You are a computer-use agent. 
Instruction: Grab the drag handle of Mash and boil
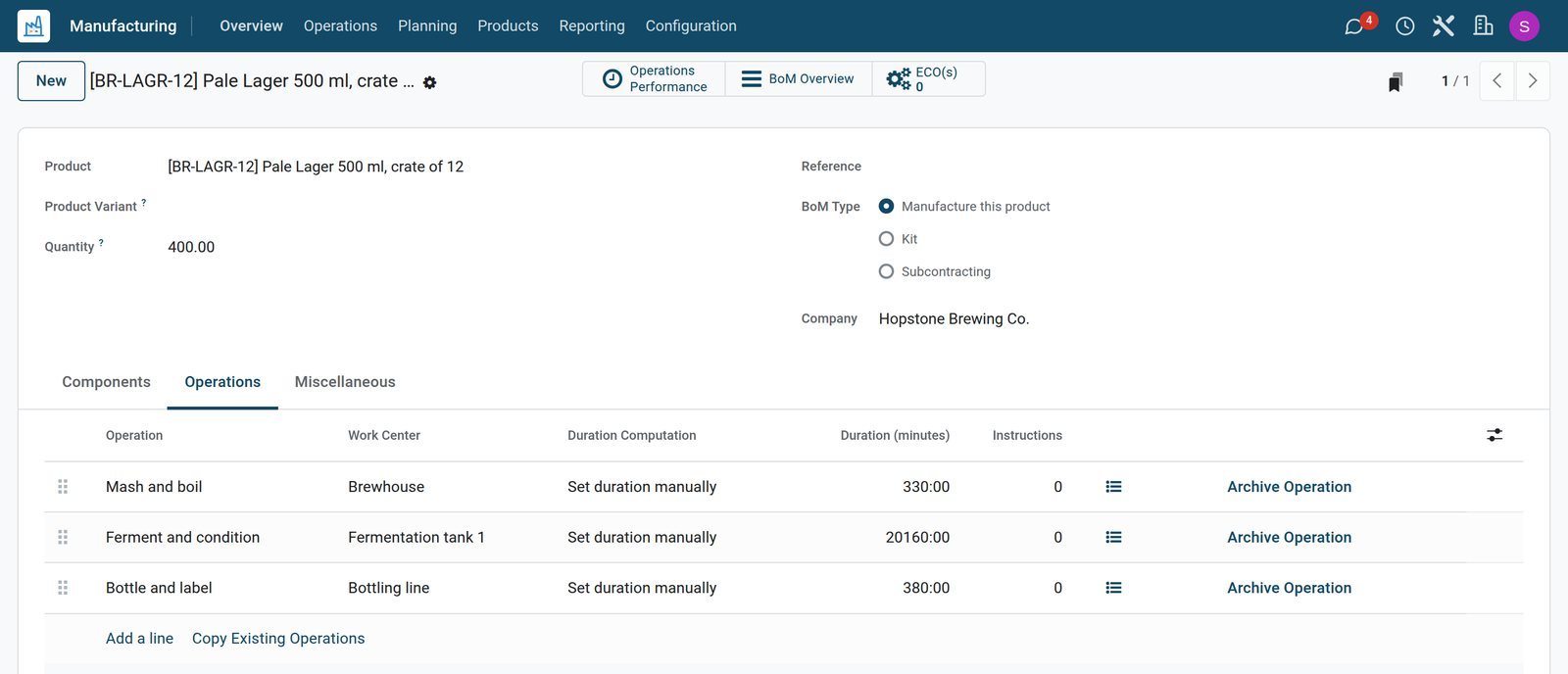pos(63,487)
